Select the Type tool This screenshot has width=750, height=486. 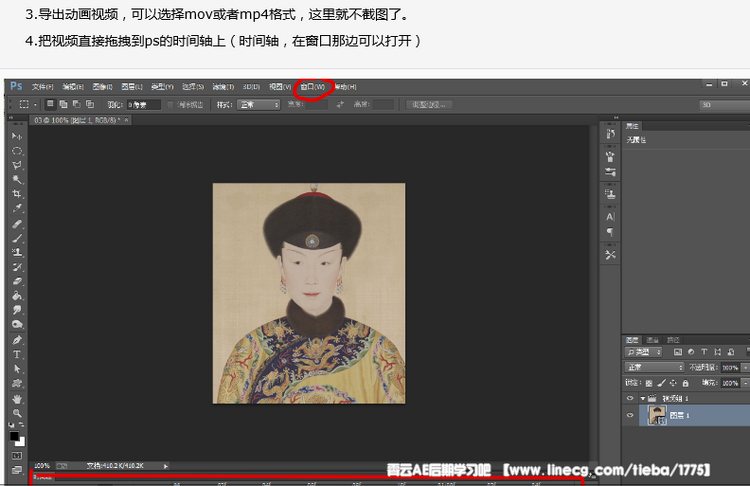pyautogui.click(x=17, y=354)
